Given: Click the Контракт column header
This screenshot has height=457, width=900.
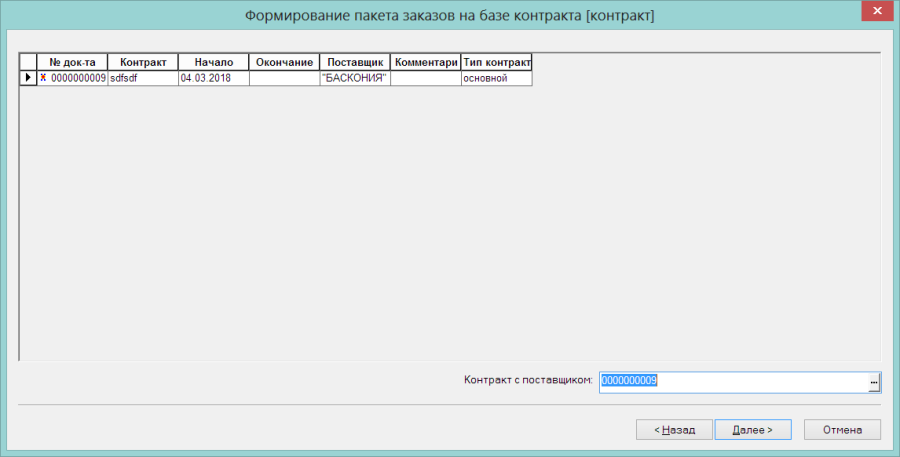Looking at the screenshot, I should (143, 62).
